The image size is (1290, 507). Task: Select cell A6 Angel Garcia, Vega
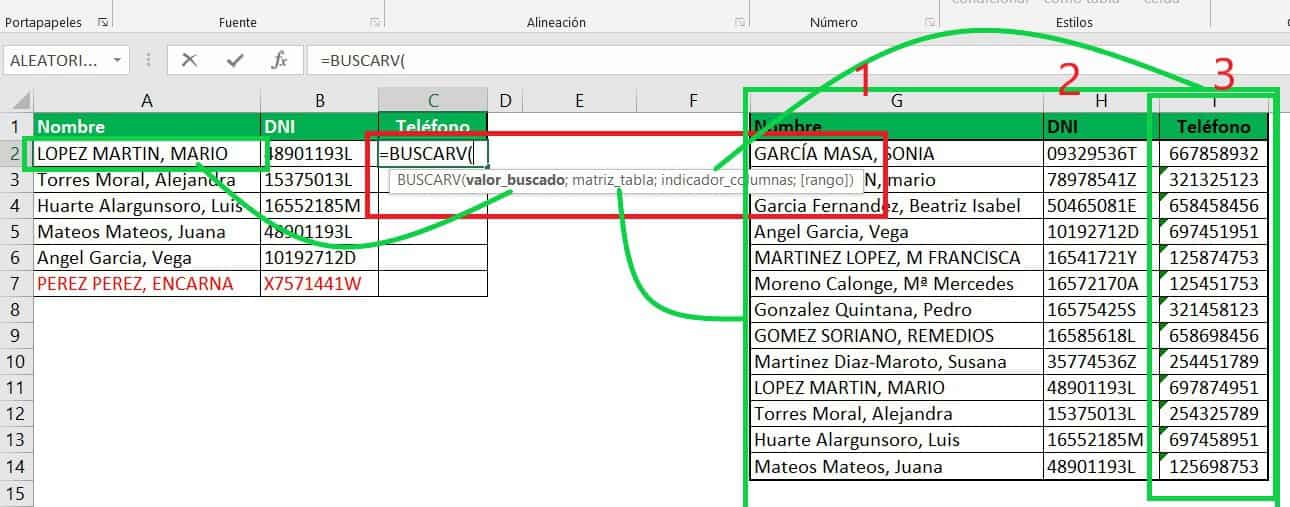(147, 257)
